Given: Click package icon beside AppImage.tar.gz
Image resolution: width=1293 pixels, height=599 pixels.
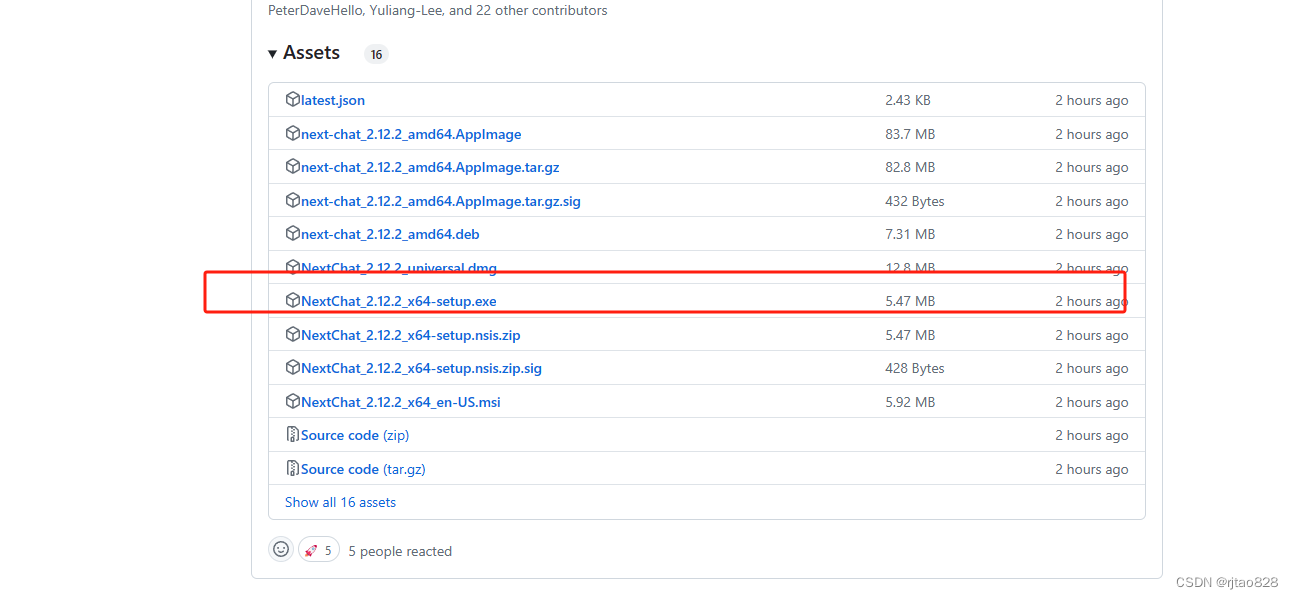Looking at the screenshot, I should tap(293, 167).
